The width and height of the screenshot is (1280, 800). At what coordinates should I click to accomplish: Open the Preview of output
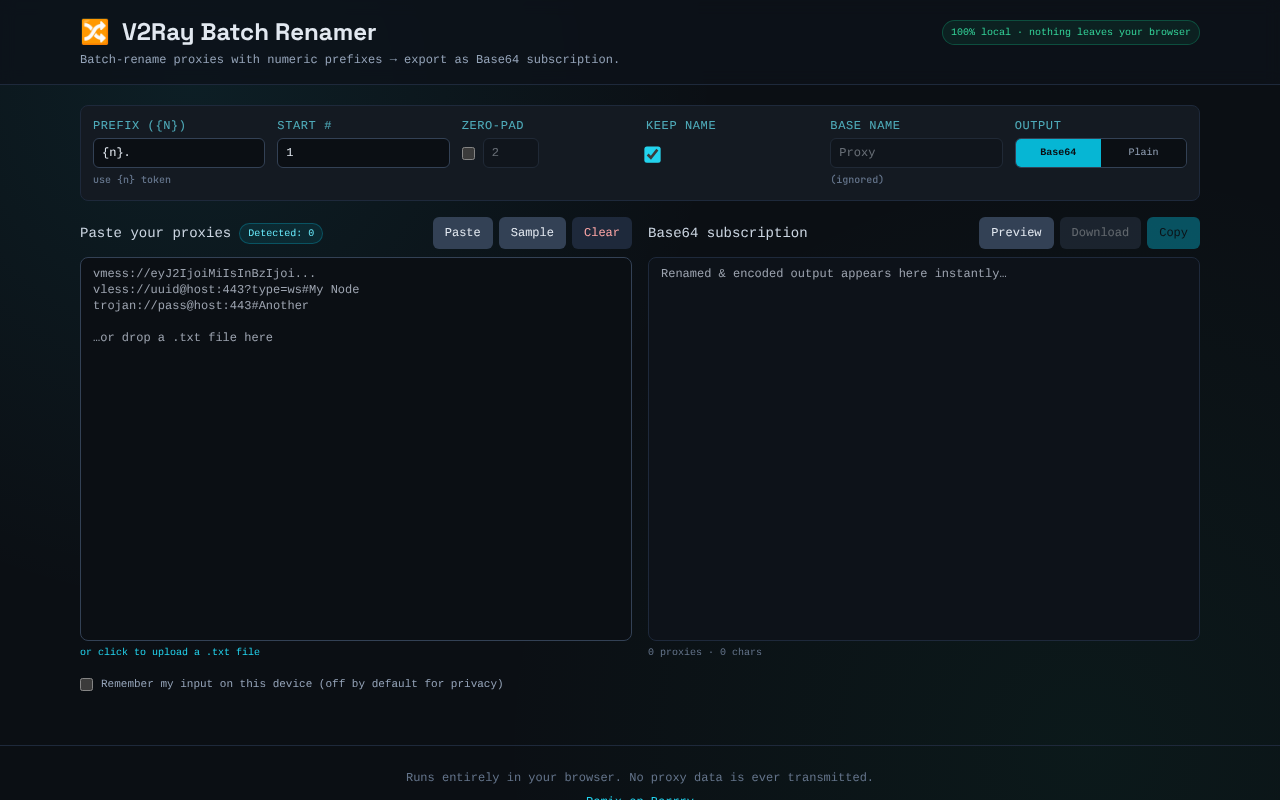tap(1016, 233)
